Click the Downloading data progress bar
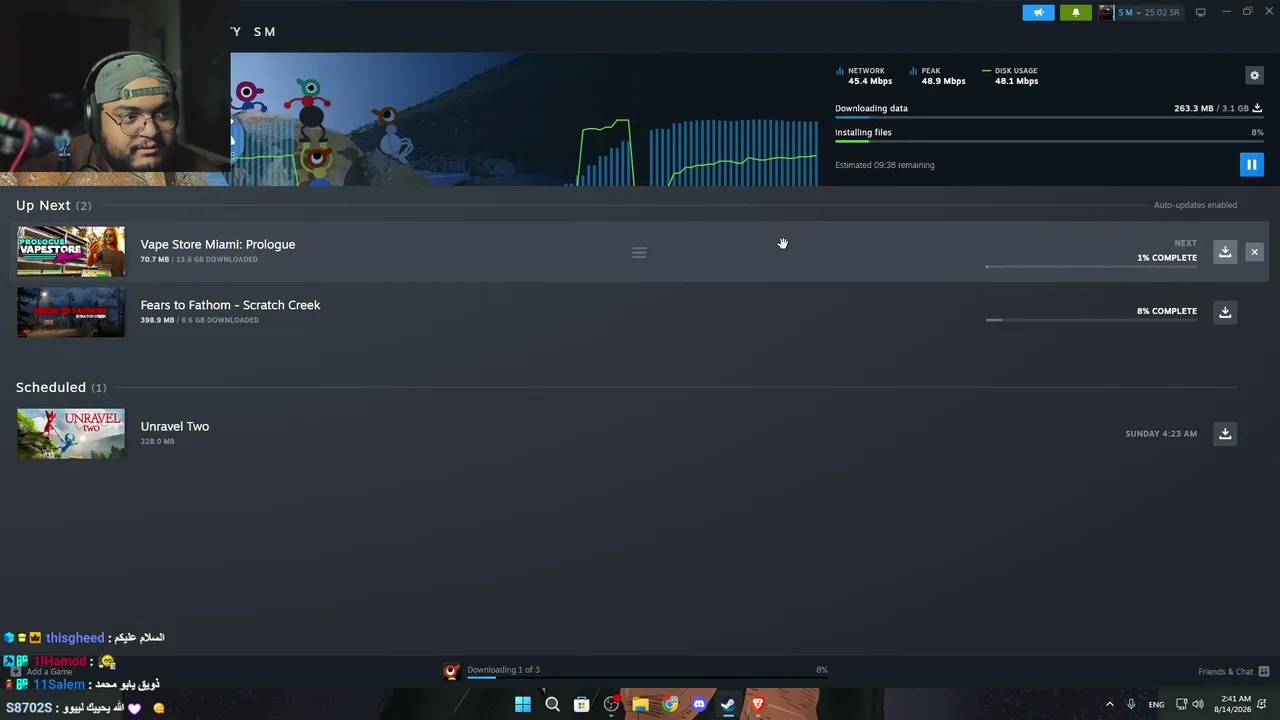Viewport: 1280px width, 720px height. (1049, 118)
